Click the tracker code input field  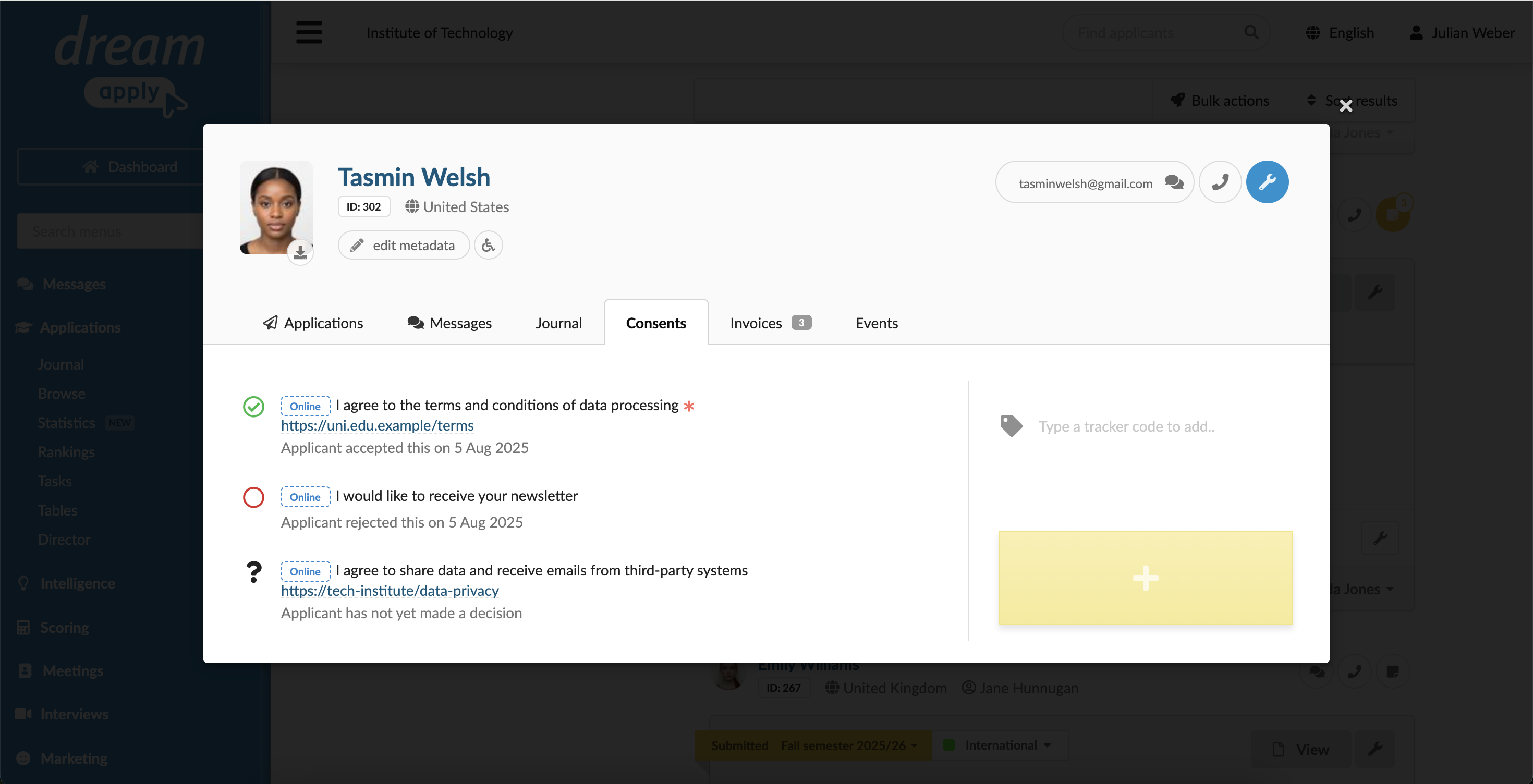pyautogui.click(x=1162, y=426)
